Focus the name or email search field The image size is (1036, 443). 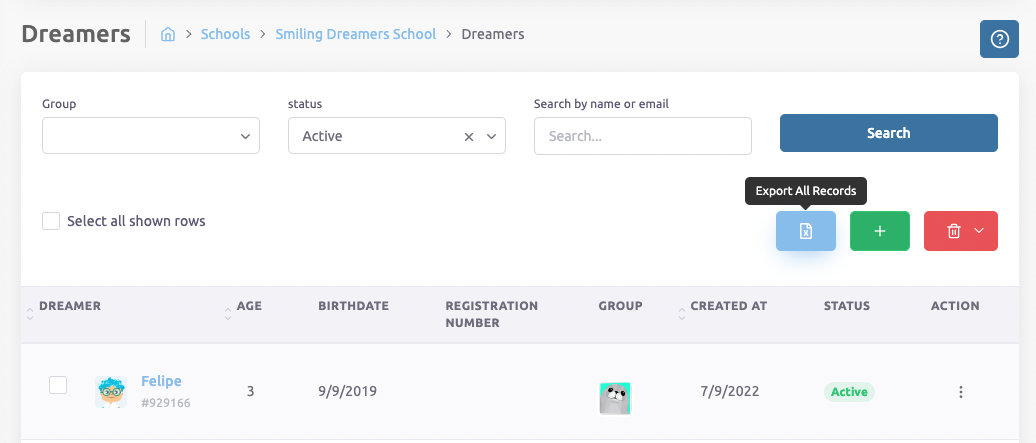pyautogui.click(x=642, y=136)
